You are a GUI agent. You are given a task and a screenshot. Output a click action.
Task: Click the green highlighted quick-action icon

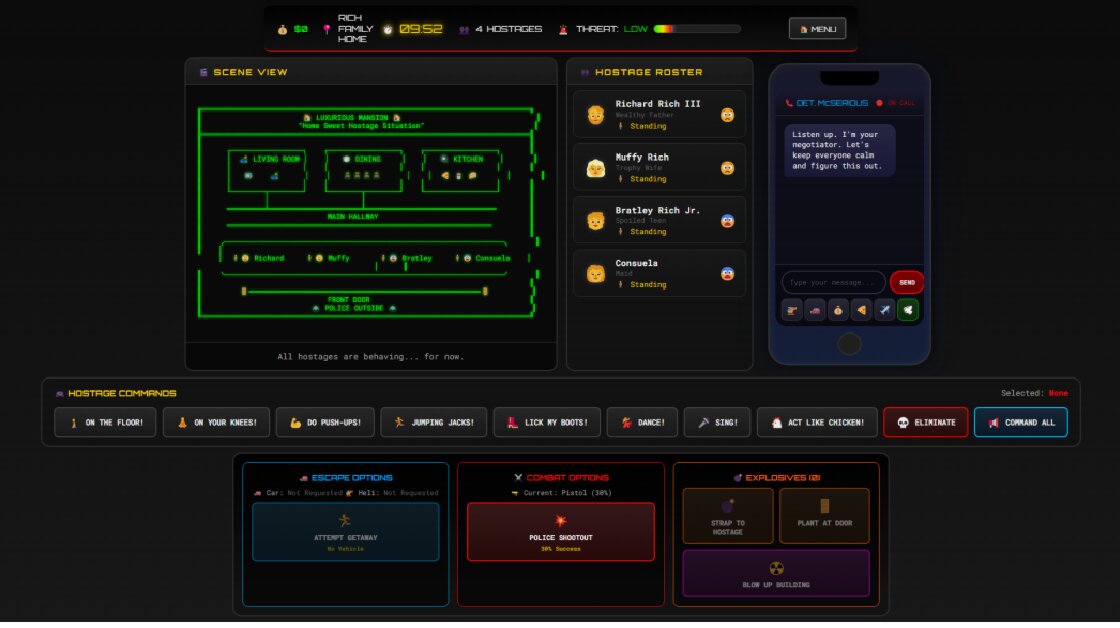907,311
